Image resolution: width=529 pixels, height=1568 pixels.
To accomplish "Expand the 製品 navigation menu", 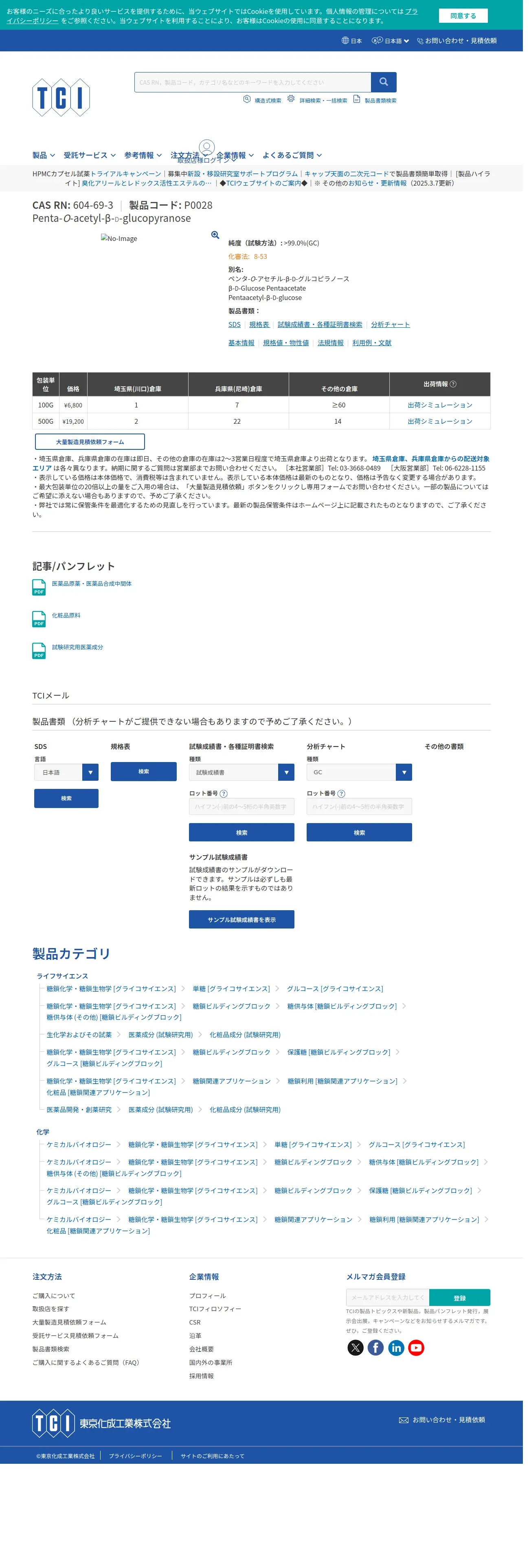I will pyautogui.click(x=44, y=155).
